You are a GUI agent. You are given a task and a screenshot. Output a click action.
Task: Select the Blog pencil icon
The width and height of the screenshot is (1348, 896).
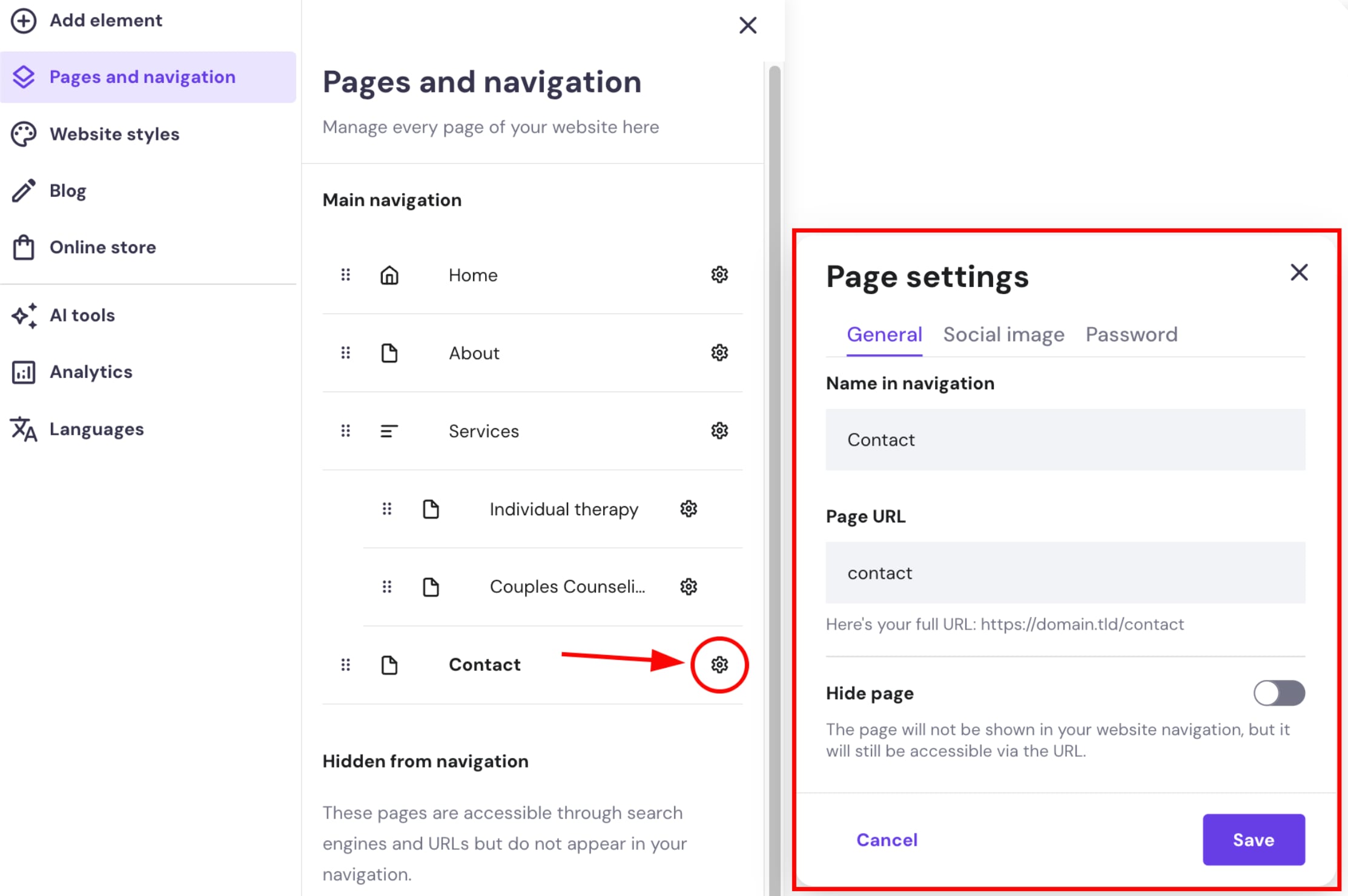24,190
